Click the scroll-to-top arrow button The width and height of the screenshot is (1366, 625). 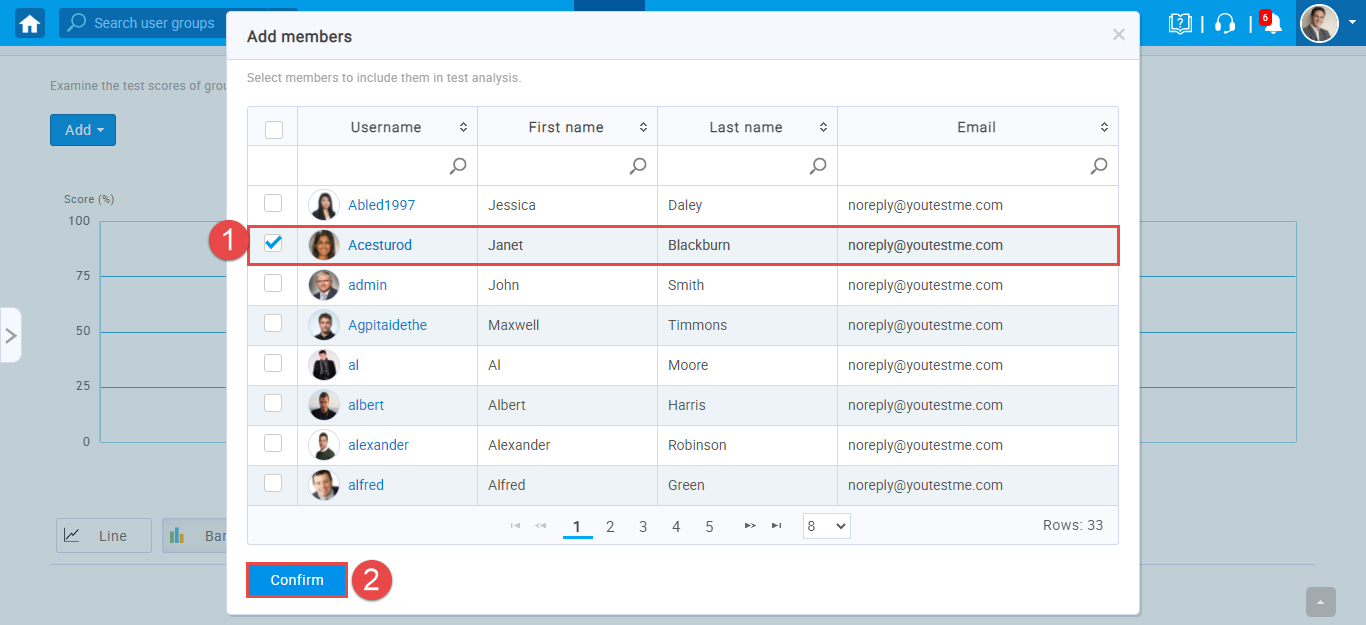click(1321, 602)
